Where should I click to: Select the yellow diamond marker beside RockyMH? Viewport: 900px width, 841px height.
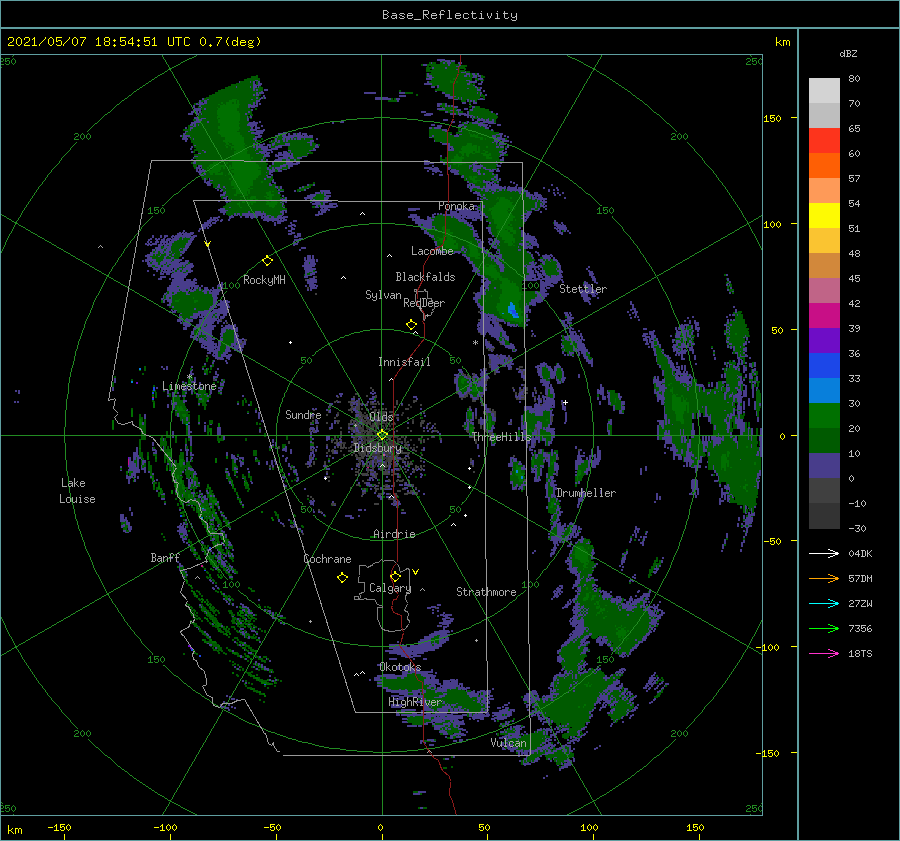click(267, 261)
